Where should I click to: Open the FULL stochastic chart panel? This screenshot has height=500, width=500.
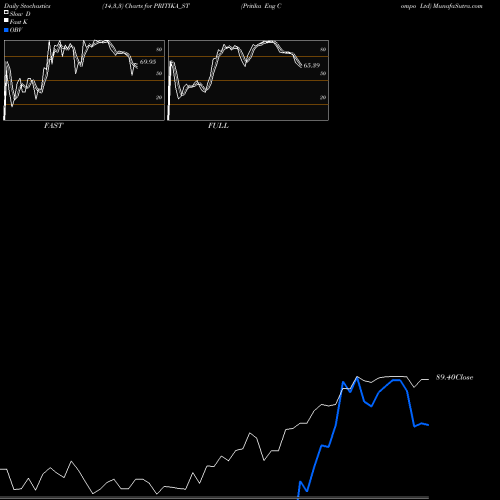pos(248,80)
